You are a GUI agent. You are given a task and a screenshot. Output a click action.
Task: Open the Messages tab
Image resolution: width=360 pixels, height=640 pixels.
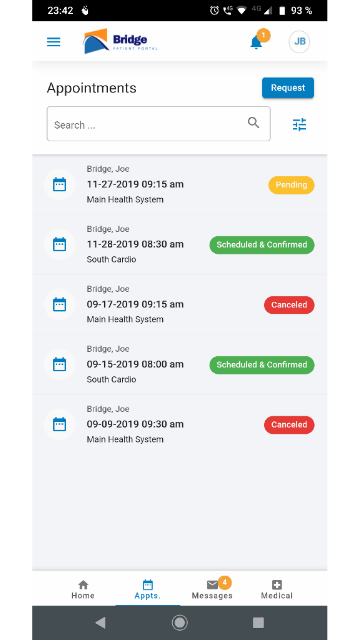tap(212, 589)
